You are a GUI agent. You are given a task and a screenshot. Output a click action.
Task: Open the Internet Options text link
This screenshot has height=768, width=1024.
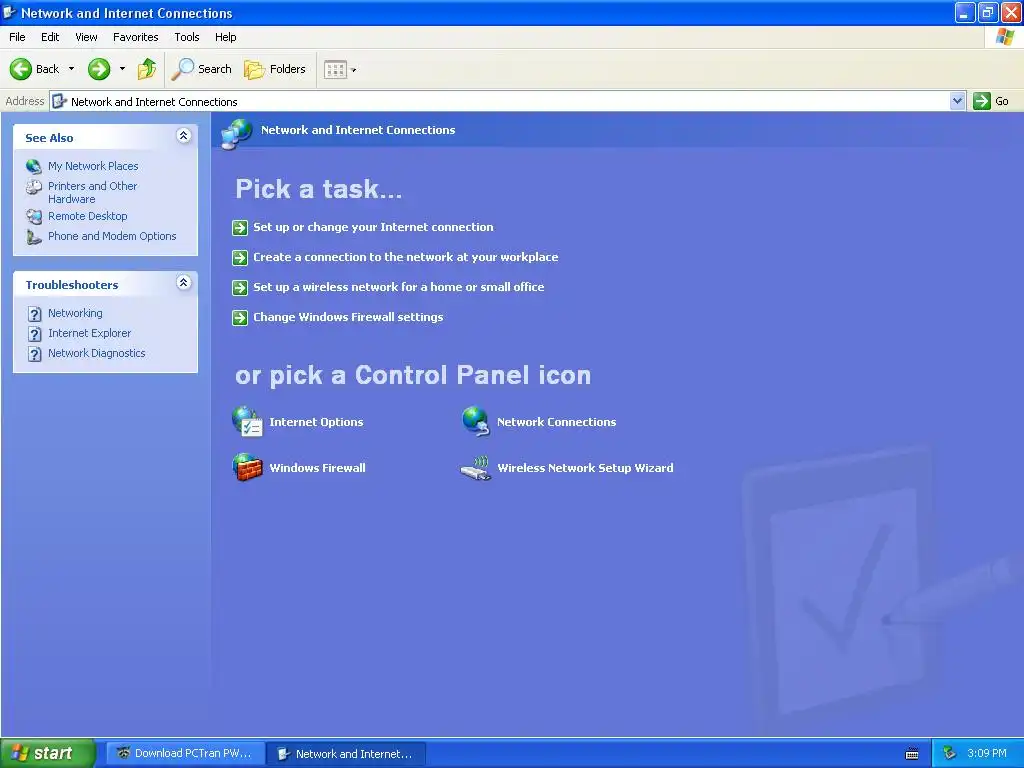[316, 422]
